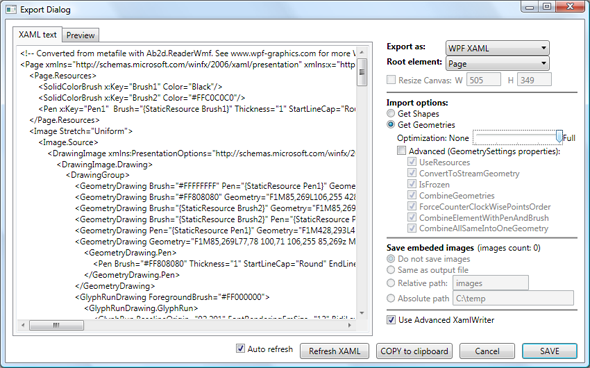Click the GeometryDrawing Brush="#FF808080" line
The height and width of the screenshot is (368, 590).
215,197
